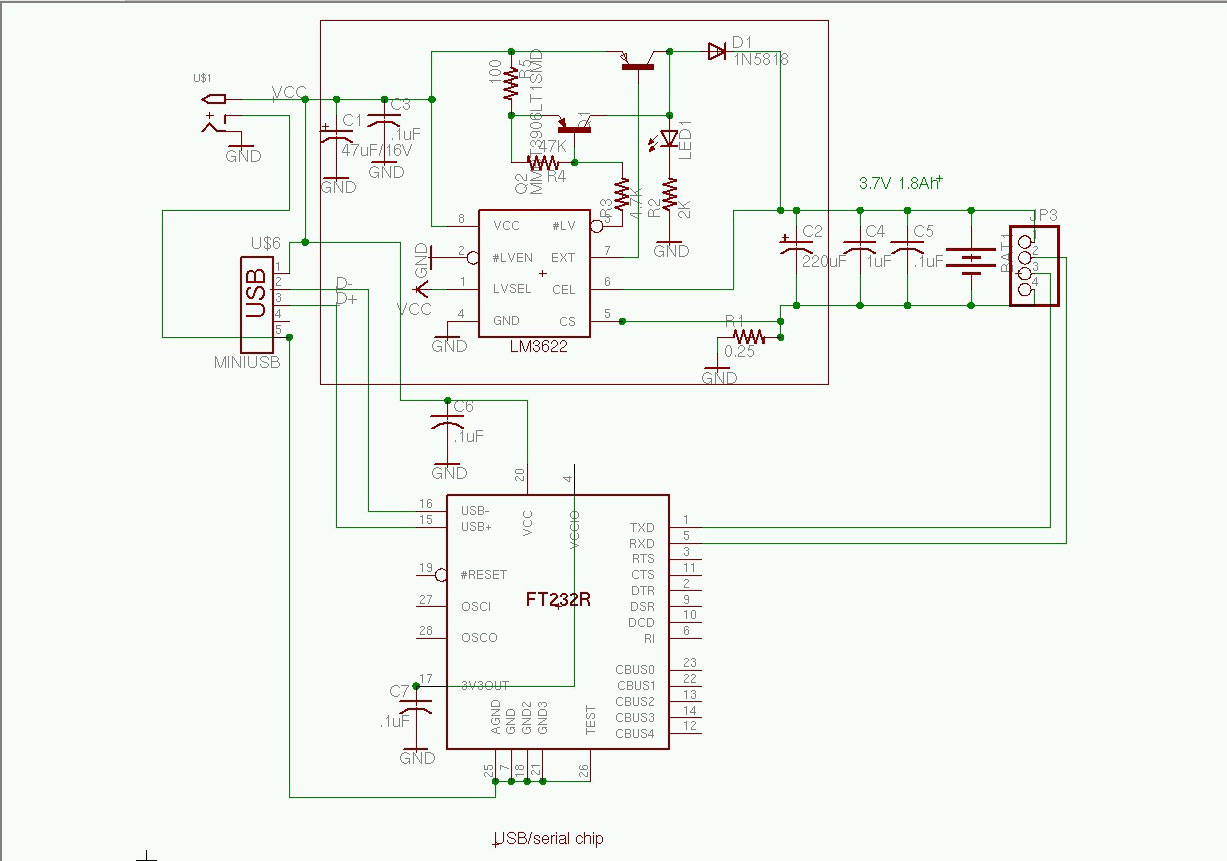Select the FT232R chip name
This screenshot has width=1227, height=861.
click(x=559, y=600)
